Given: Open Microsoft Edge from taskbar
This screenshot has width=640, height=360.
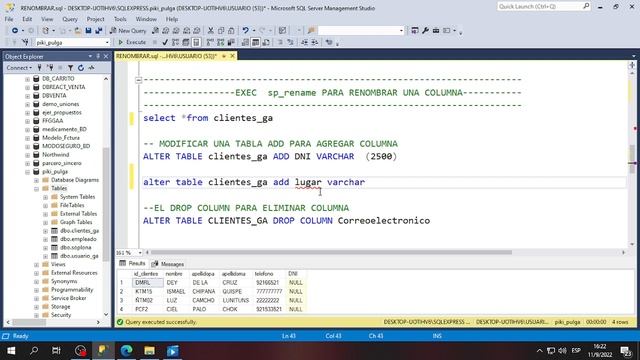Looking at the screenshot, I should [x=127, y=351].
